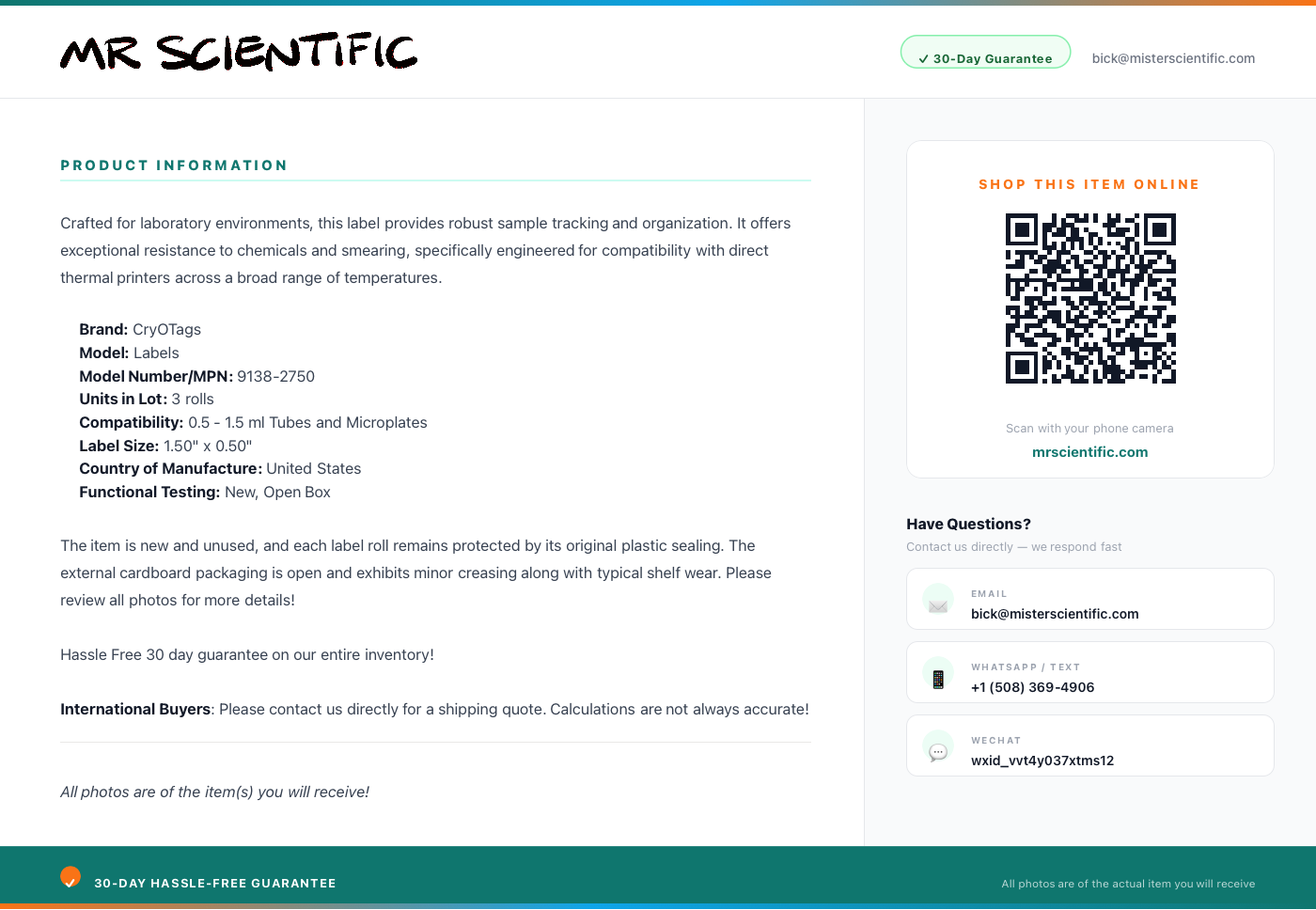Open the header bick@misterscientific.com email link
This screenshot has width=1316, height=910.
pyautogui.click(x=1173, y=58)
